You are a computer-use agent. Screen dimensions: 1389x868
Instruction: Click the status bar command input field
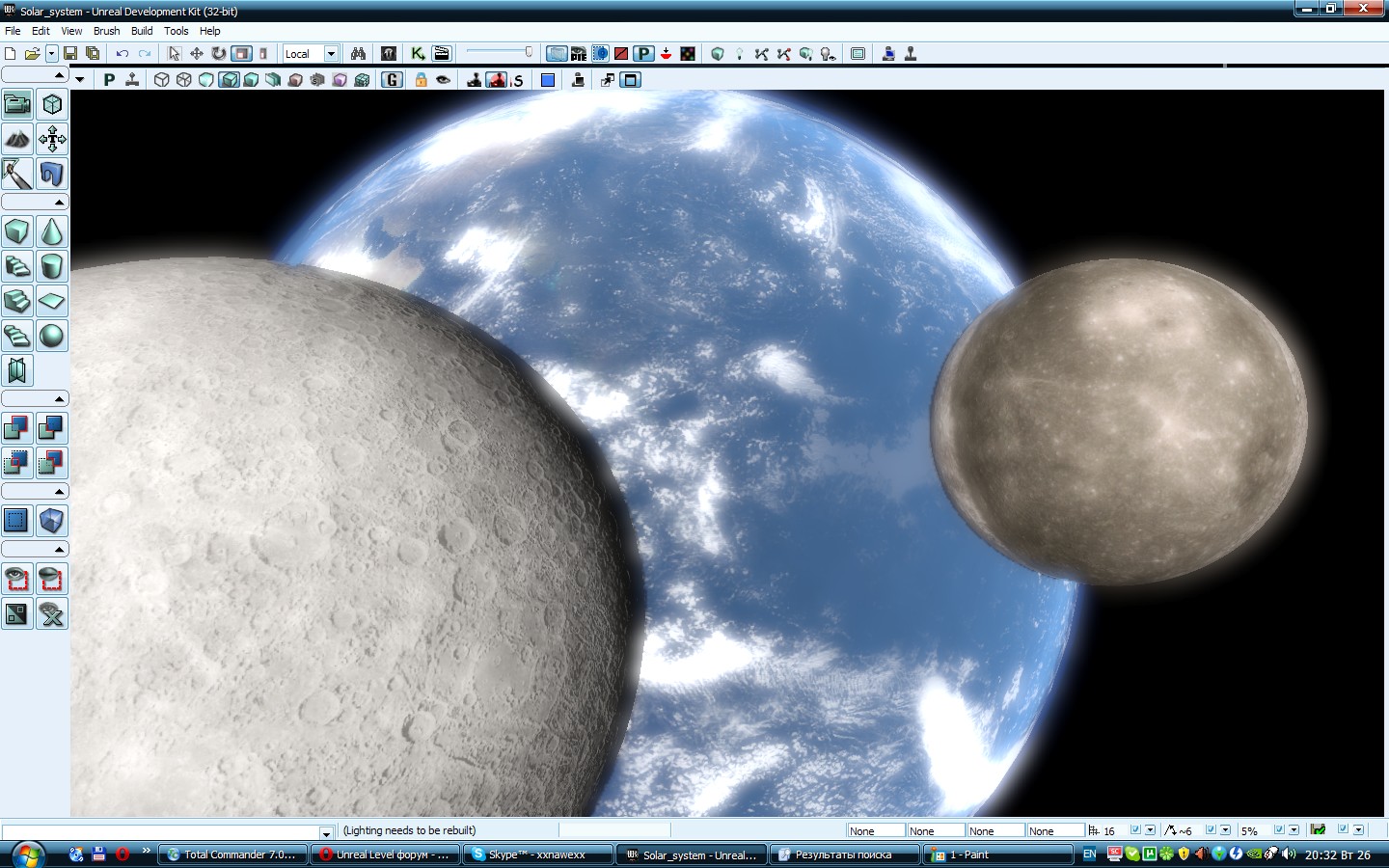[x=168, y=831]
